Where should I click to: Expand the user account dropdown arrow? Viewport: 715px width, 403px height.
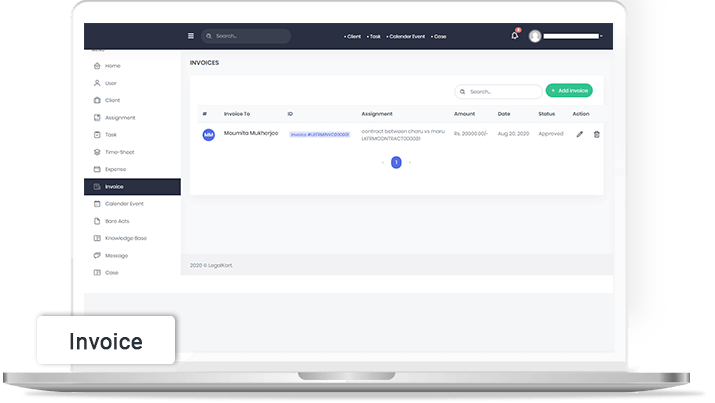tap(601, 36)
